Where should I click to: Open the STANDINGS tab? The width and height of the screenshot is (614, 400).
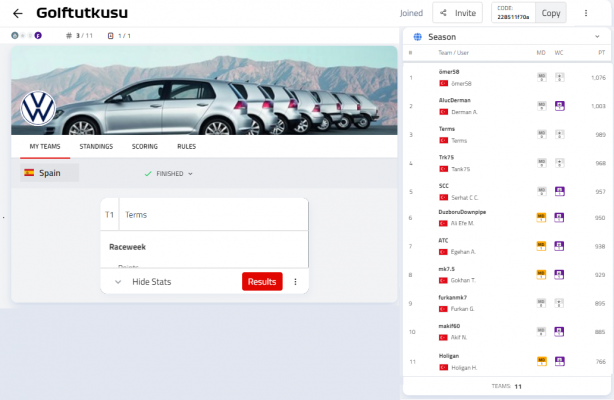tap(96, 147)
